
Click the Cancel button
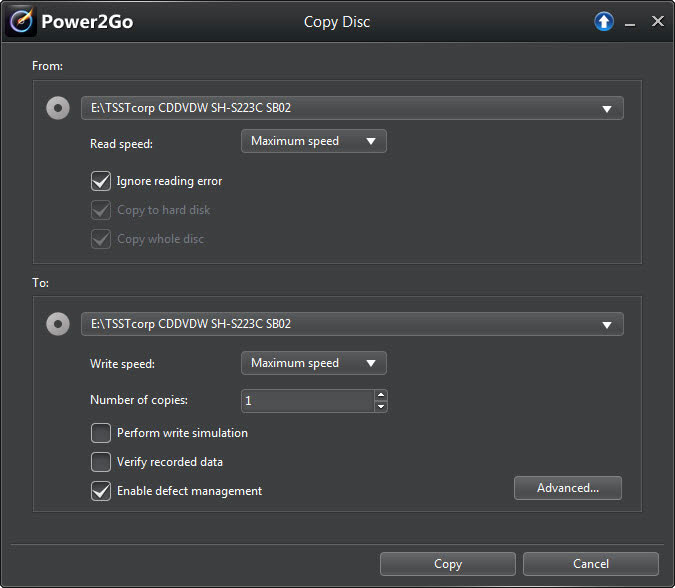coord(591,564)
